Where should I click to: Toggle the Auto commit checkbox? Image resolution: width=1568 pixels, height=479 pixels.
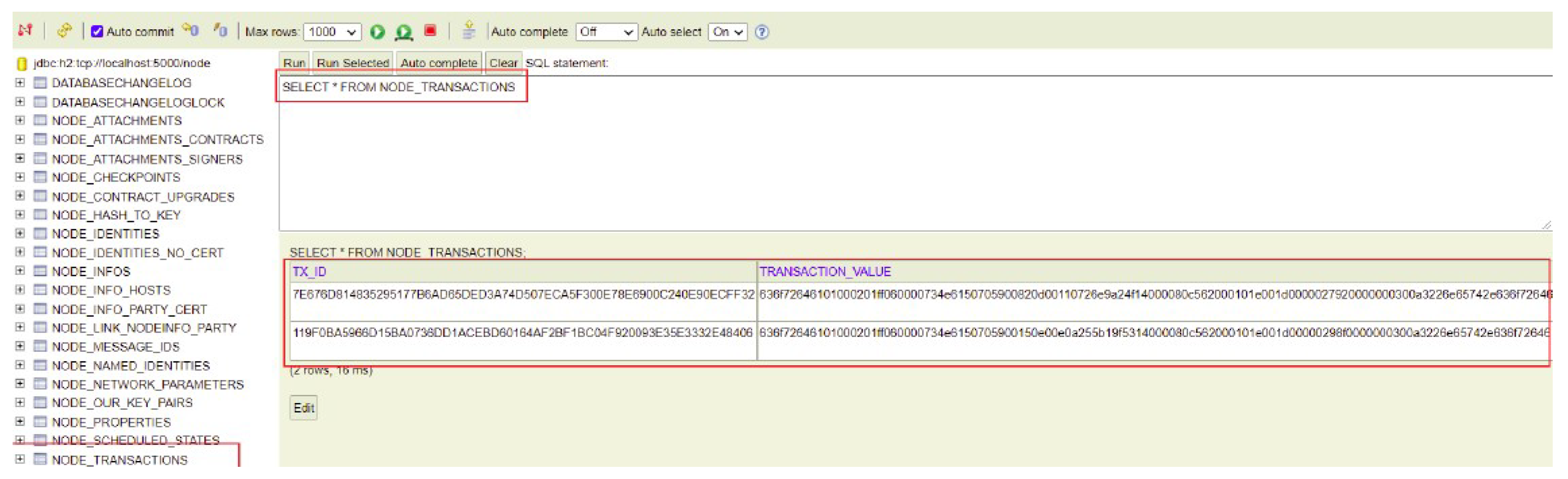(x=97, y=31)
